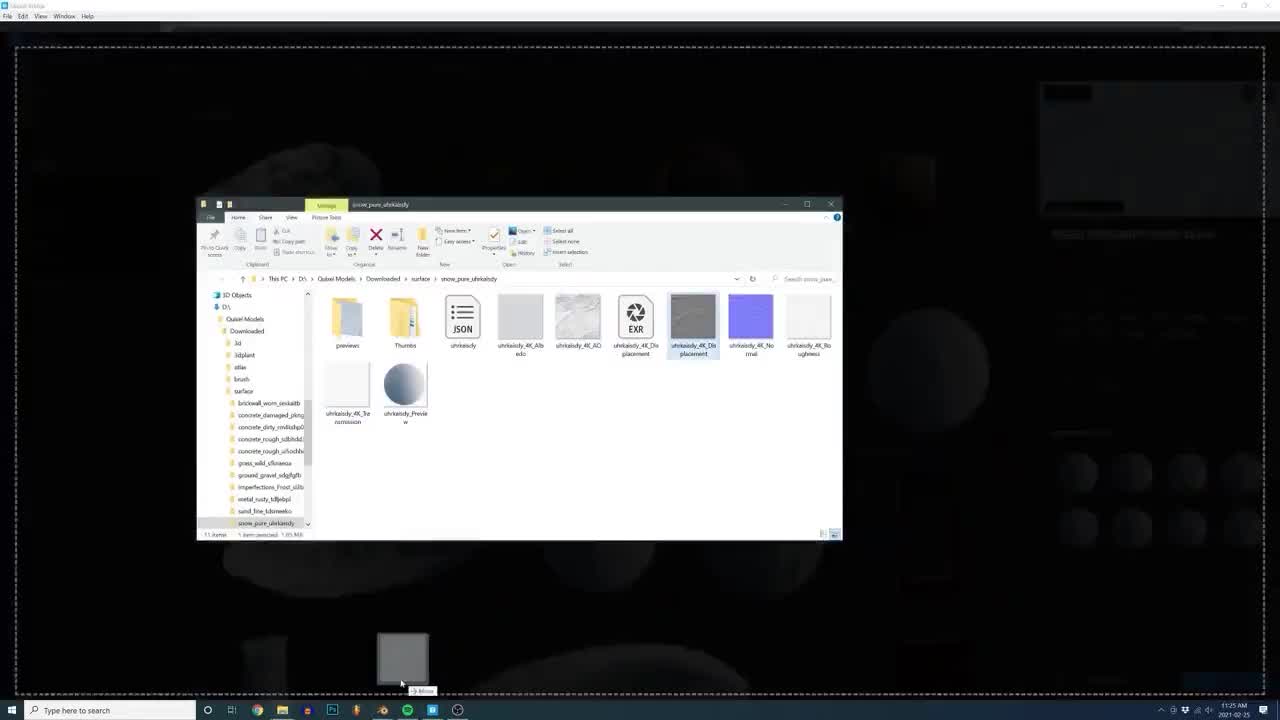
Task: Open the Open dropdown in ribbon
Action: [x=522, y=231]
